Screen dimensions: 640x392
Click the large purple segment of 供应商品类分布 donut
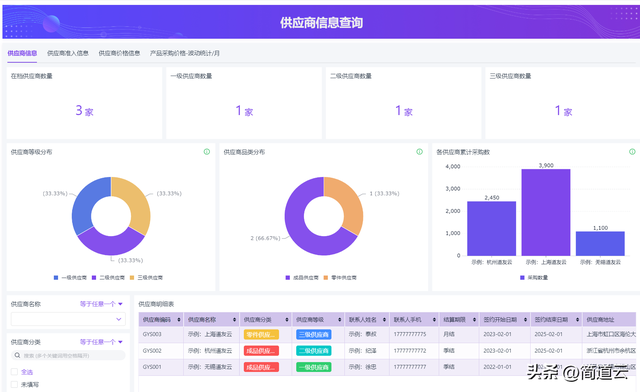coord(301,229)
